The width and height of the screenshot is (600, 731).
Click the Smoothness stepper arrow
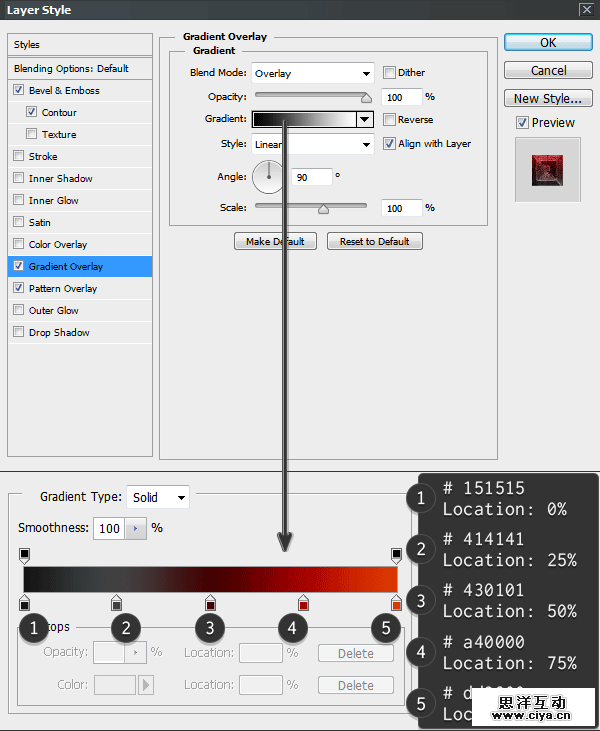pos(136,528)
